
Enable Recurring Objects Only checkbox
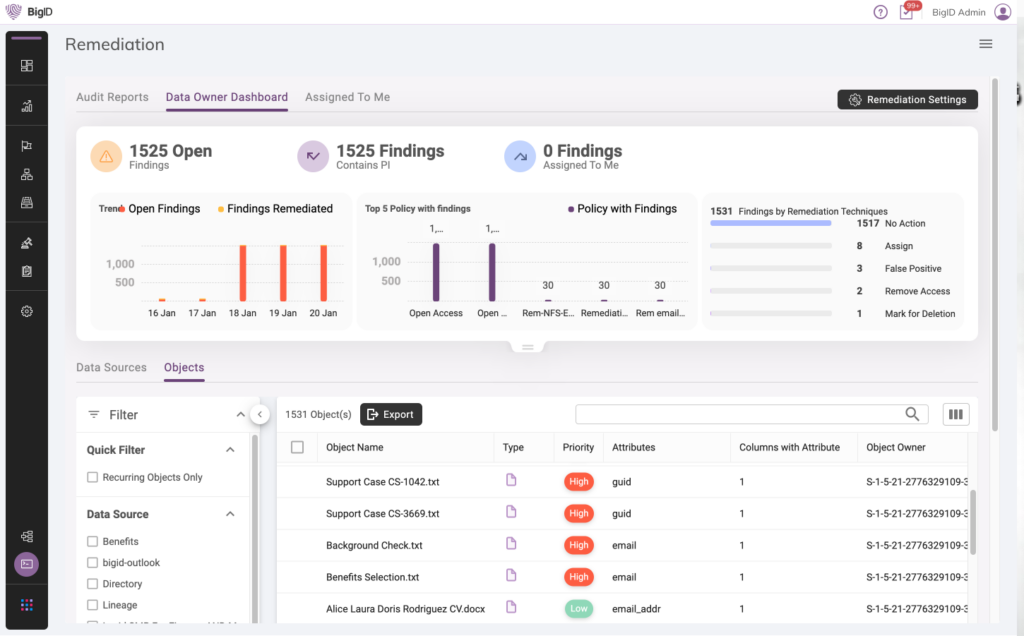(x=93, y=478)
